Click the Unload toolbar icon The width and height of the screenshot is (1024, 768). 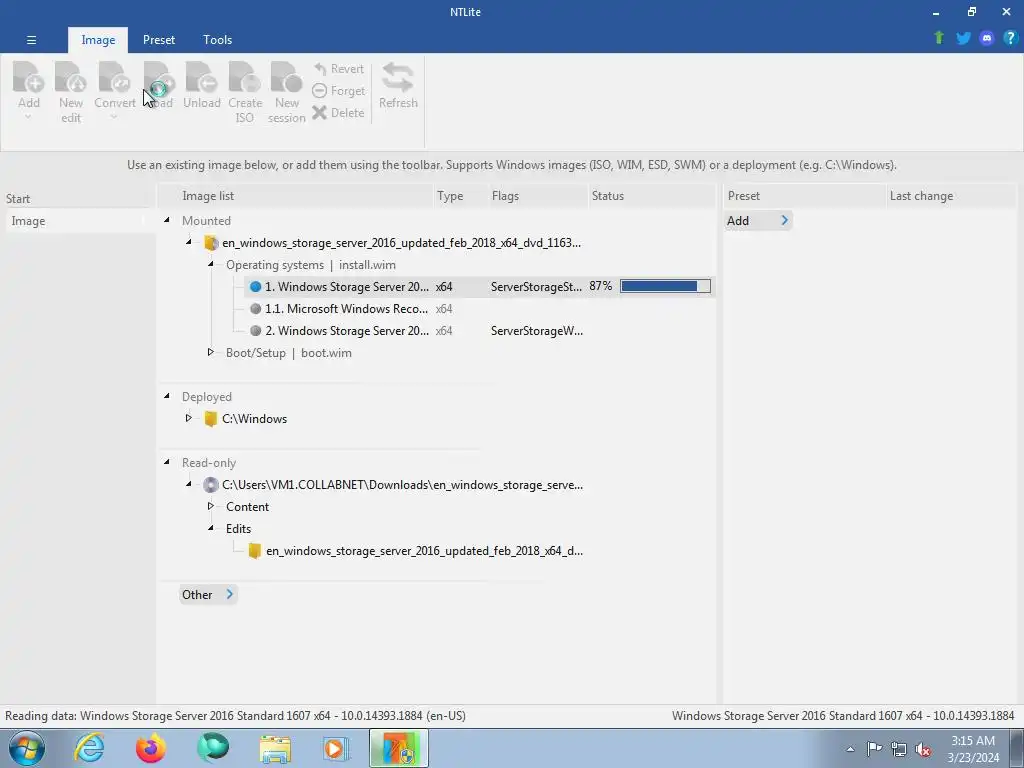click(x=201, y=77)
